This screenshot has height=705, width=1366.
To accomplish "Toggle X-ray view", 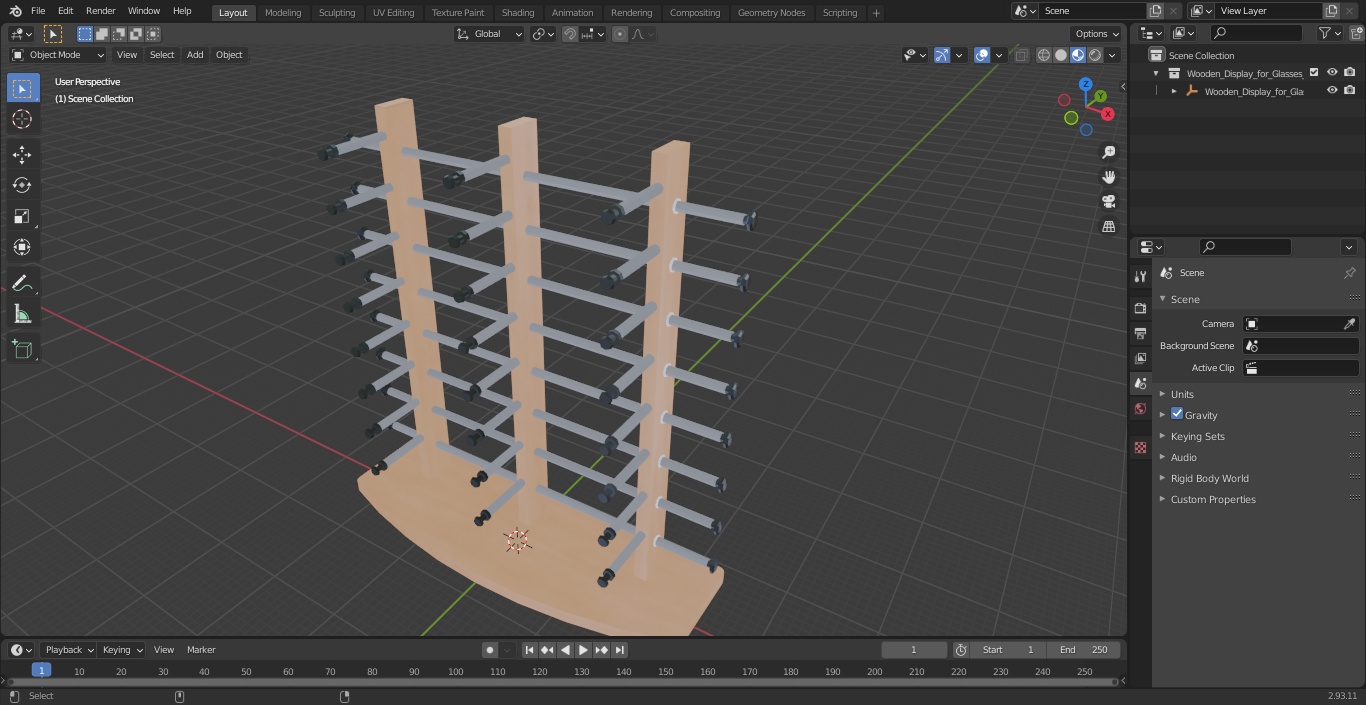I will pos(1021,55).
